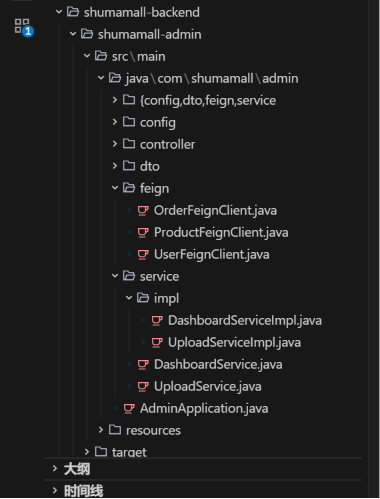Collapse the feign folder chevron
The image size is (380, 499).
pos(115,188)
